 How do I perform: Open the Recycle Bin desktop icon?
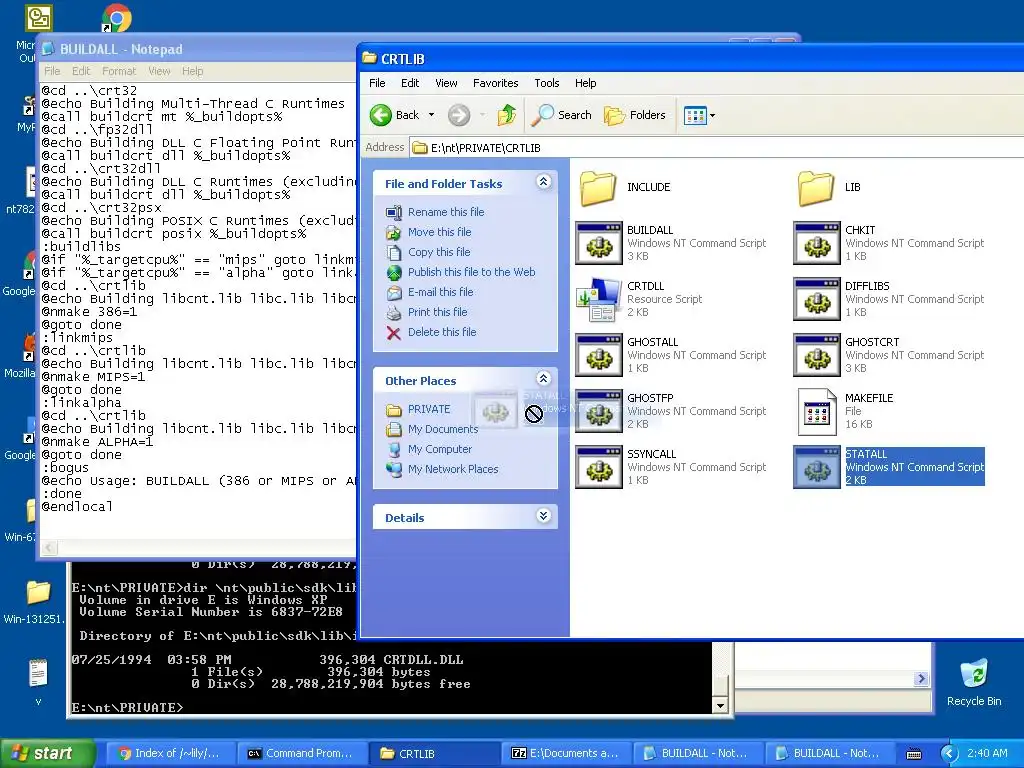(974, 682)
